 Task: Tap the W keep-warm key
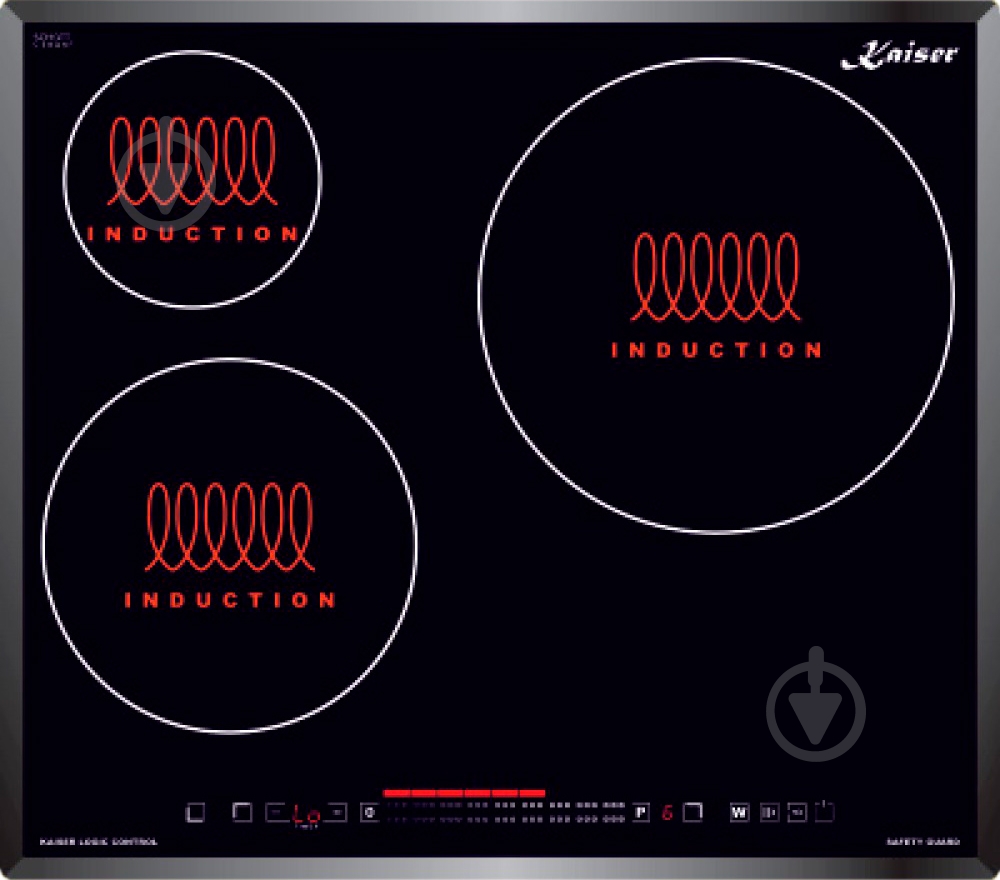tap(739, 812)
